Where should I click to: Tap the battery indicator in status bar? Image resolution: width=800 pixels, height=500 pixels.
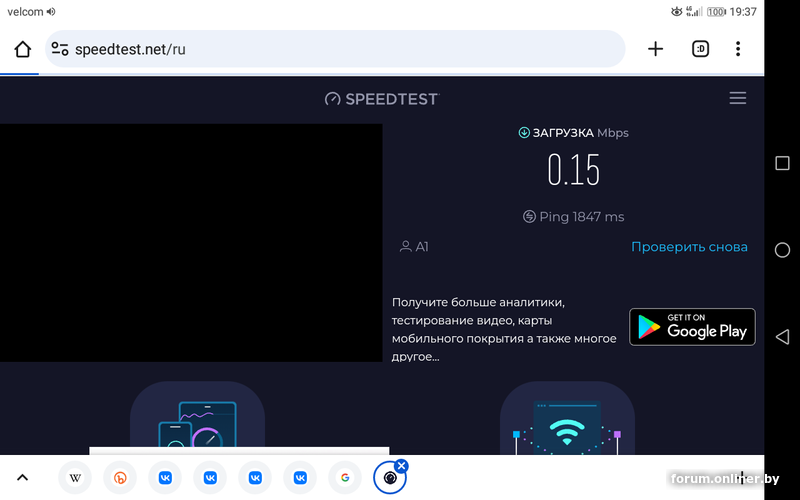716,12
